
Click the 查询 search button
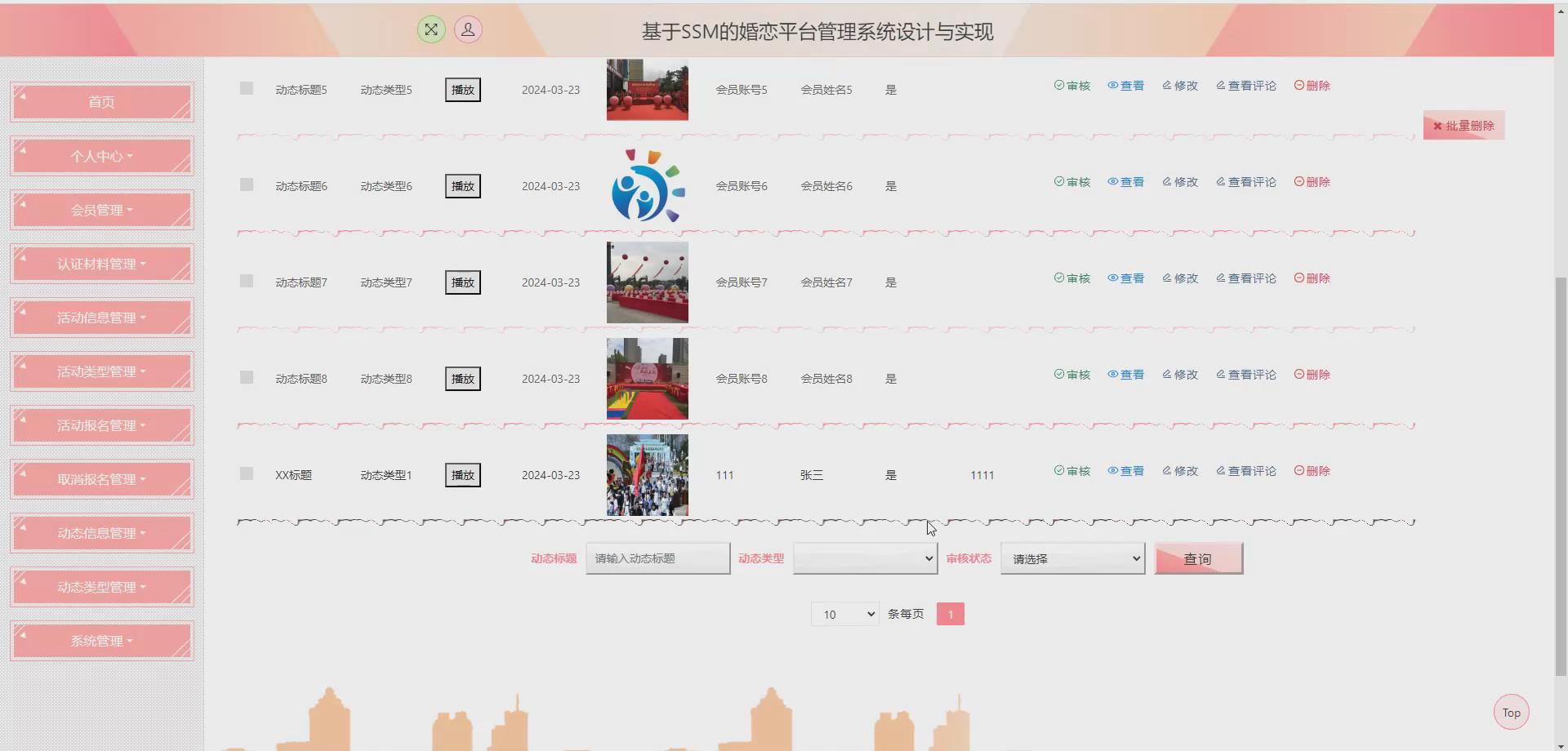(x=1198, y=558)
